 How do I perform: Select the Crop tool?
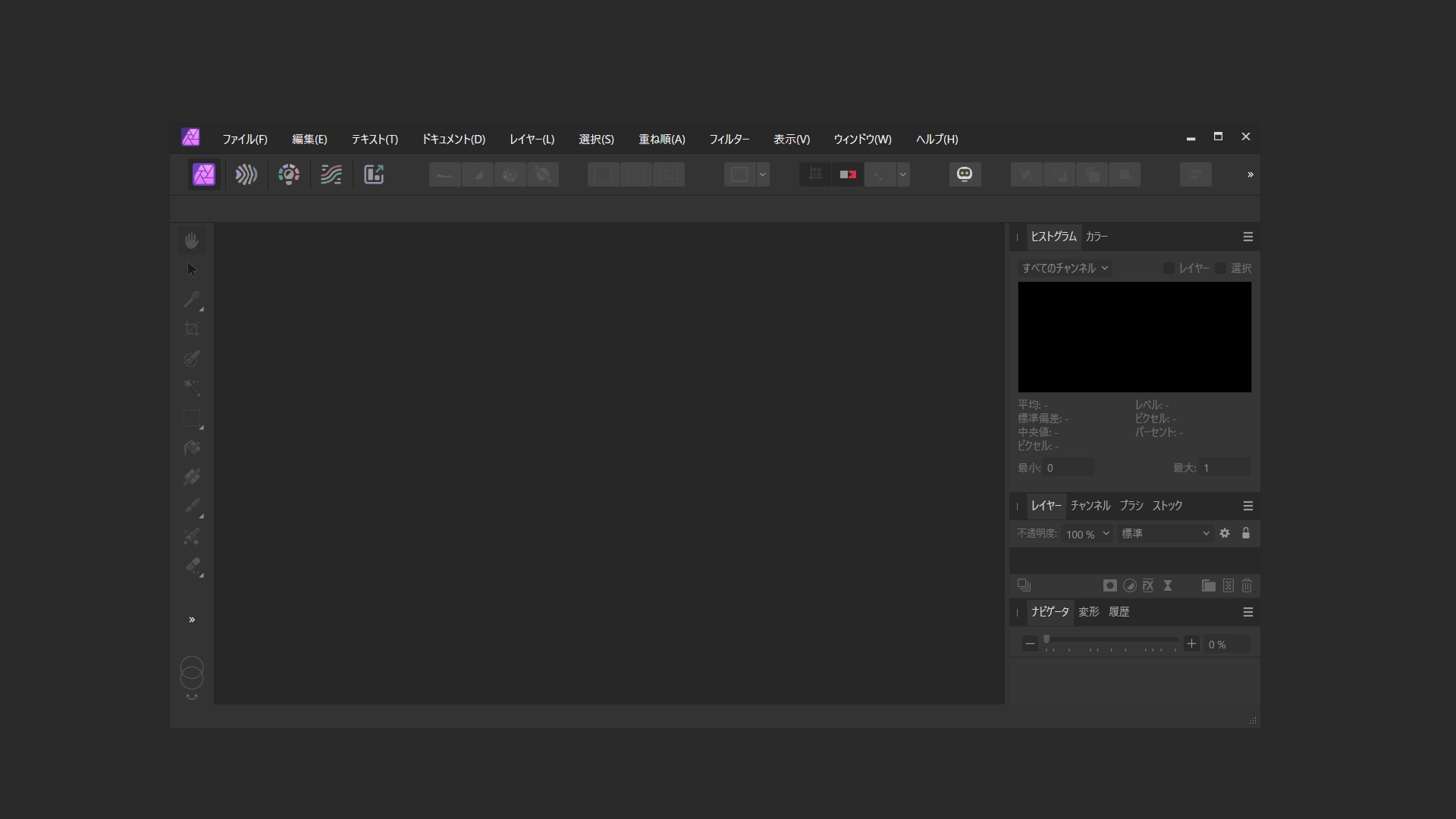191,329
